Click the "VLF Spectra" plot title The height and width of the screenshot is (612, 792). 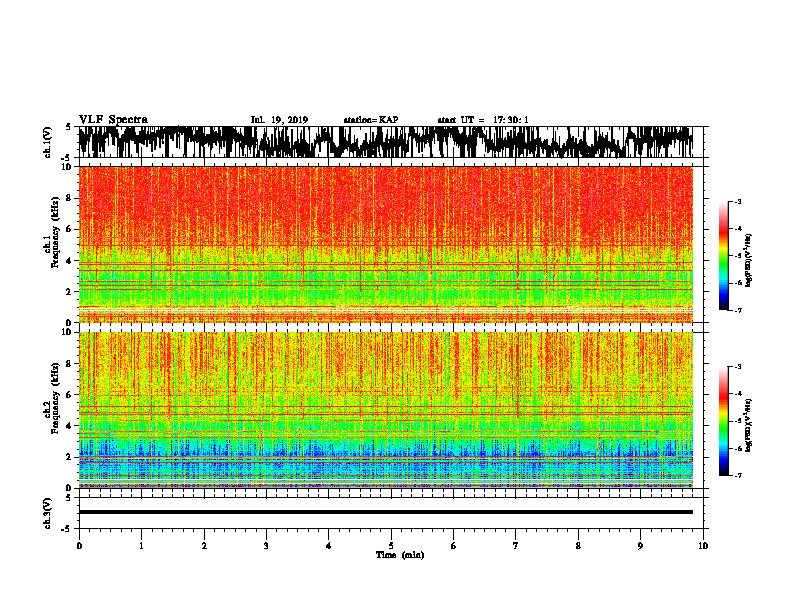[113, 120]
